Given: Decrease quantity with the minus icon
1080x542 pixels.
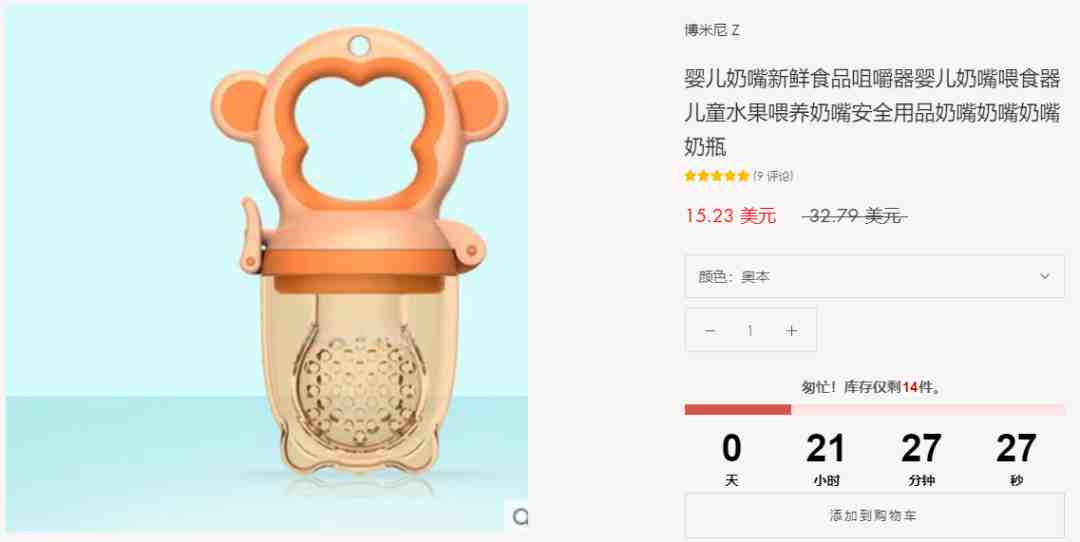Looking at the screenshot, I should [710, 331].
